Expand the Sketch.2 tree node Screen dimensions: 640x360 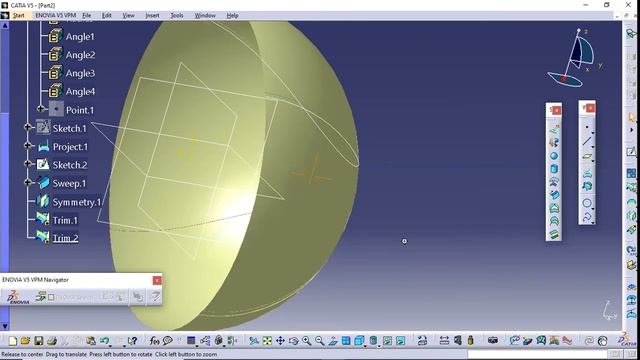(27, 164)
